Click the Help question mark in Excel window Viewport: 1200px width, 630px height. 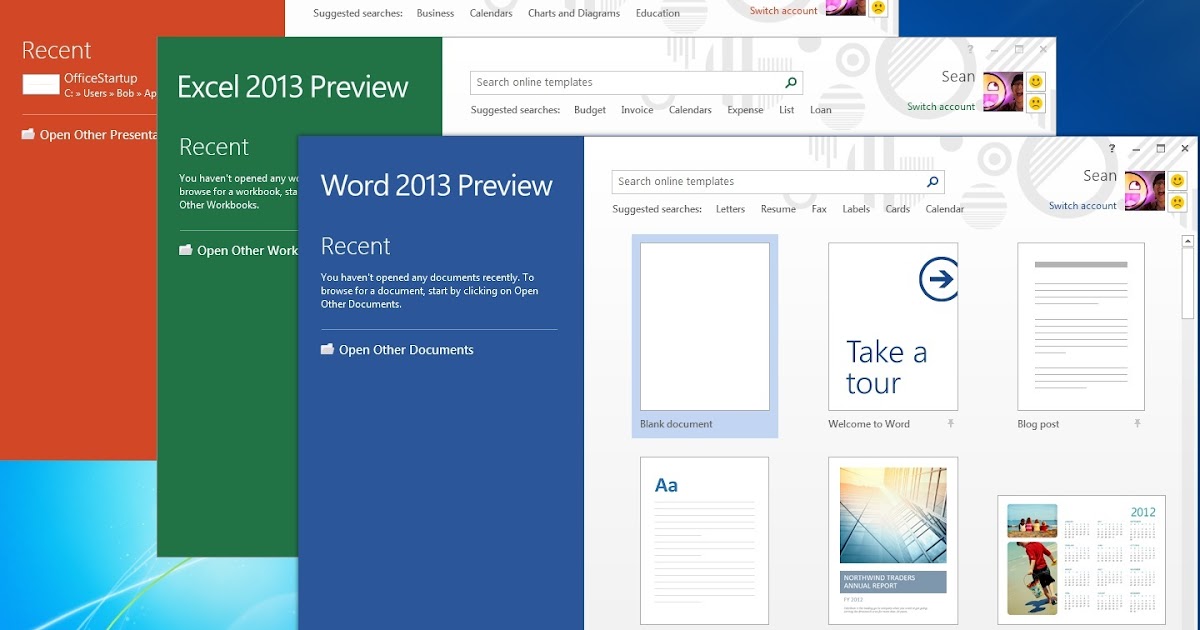click(x=970, y=49)
